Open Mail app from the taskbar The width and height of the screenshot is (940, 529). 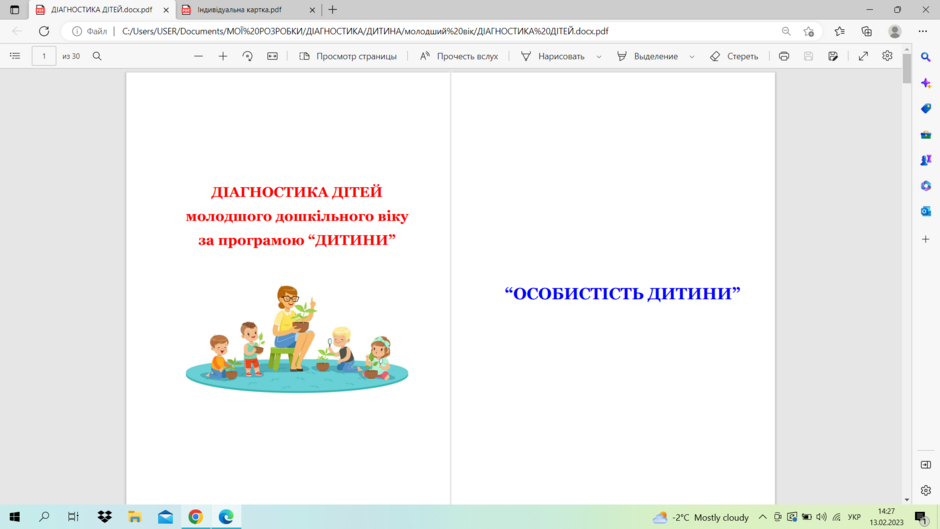click(165, 516)
